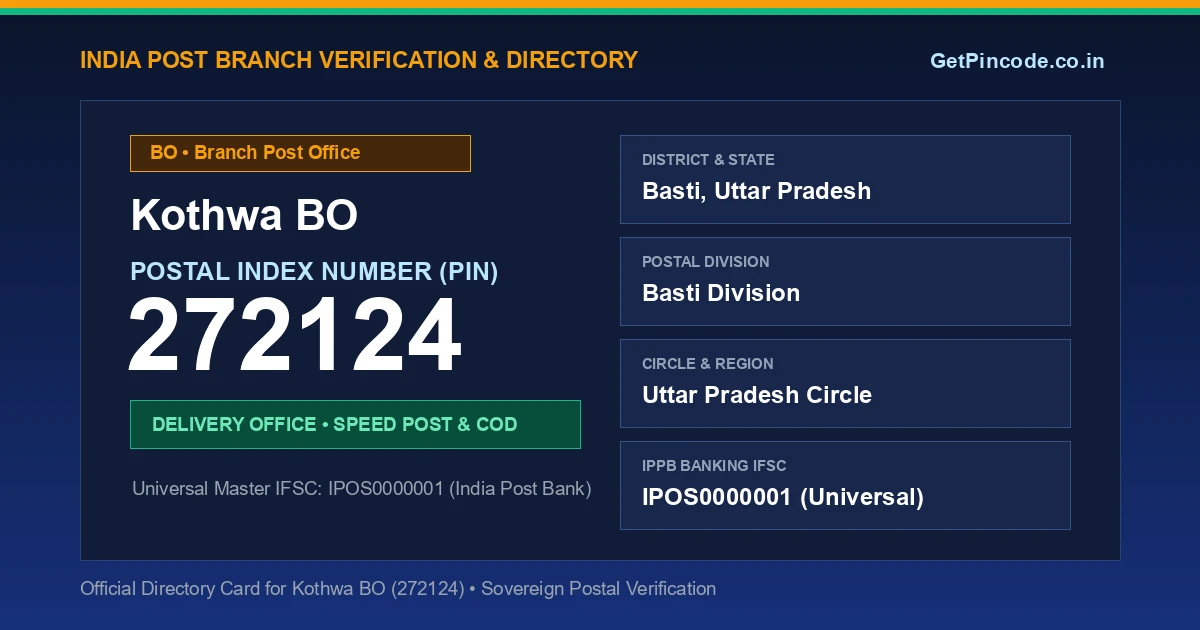Click the District & State label
The width and height of the screenshot is (1200, 630).
[x=708, y=160]
